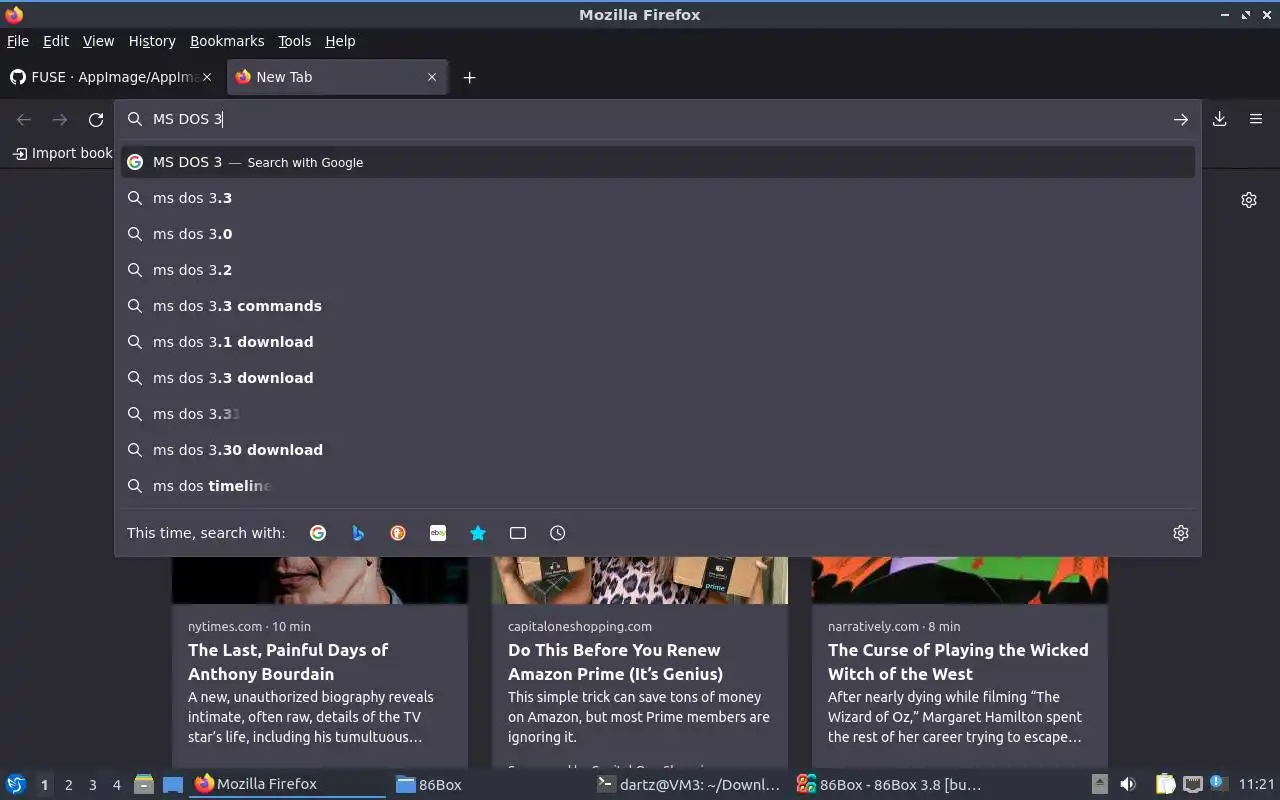1280x800 pixels.
Task: Open the Firefox hamburger application menu
Action: pos(1256,119)
